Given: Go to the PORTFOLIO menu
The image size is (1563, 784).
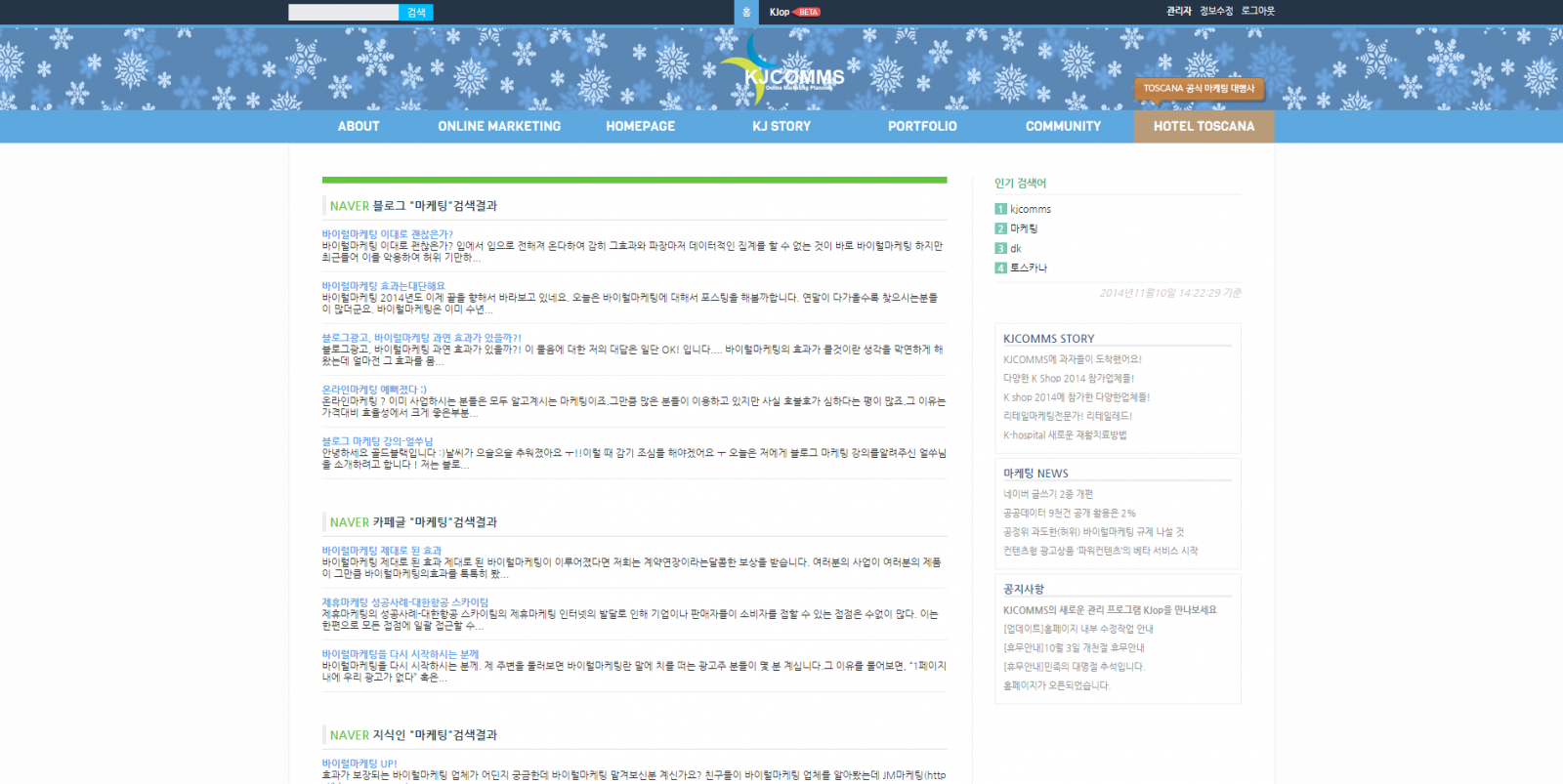Looking at the screenshot, I should click(x=922, y=126).
